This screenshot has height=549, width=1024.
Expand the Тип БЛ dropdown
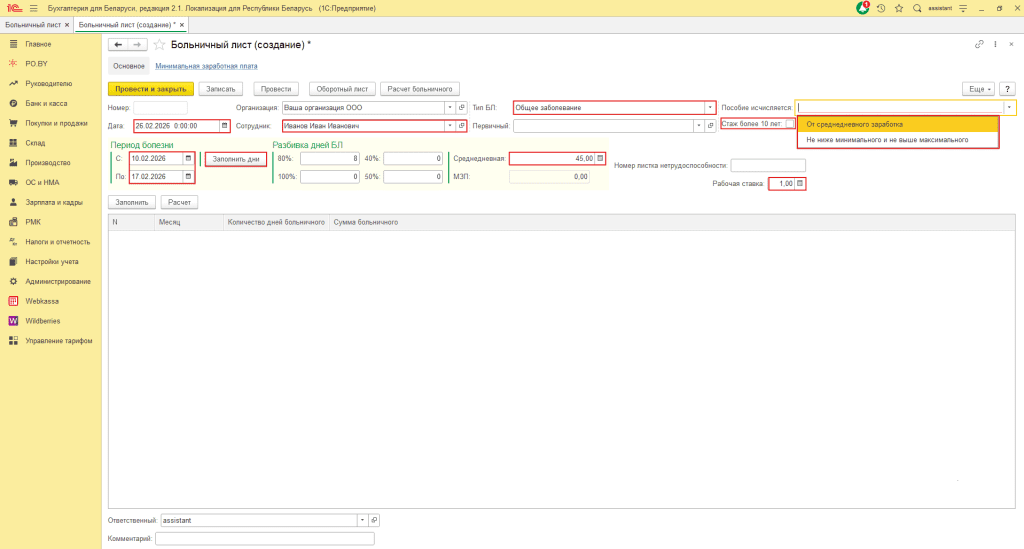point(710,107)
